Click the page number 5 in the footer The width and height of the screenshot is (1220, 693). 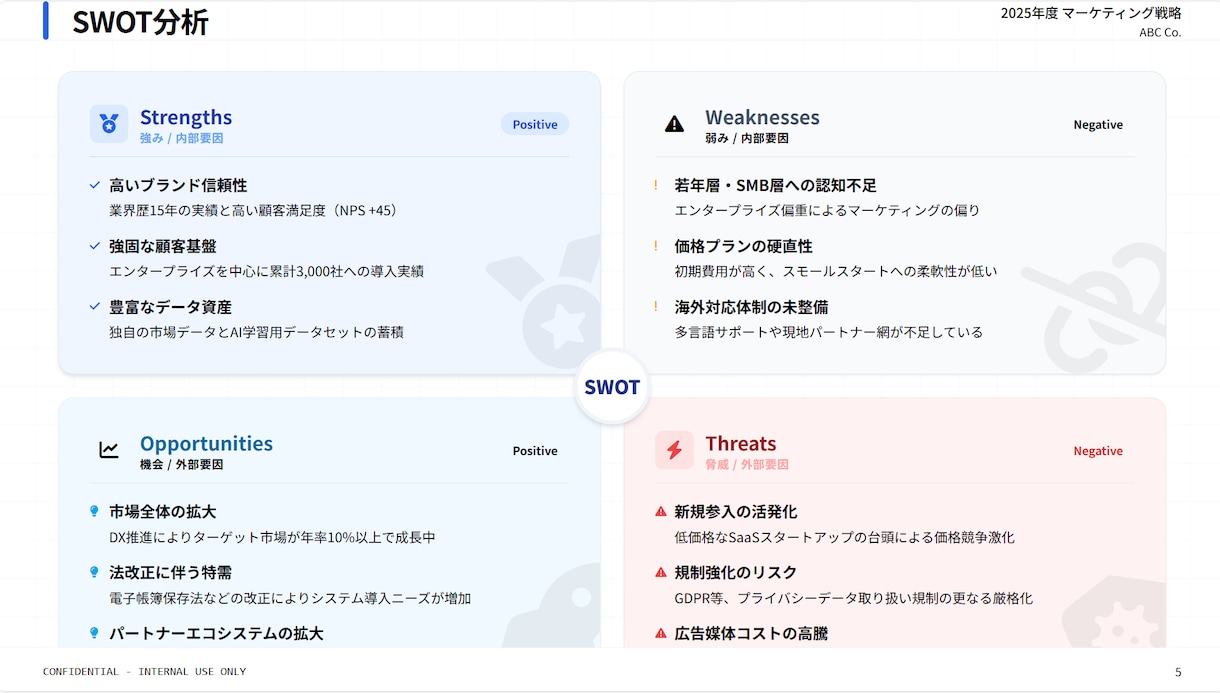[1178, 672]
